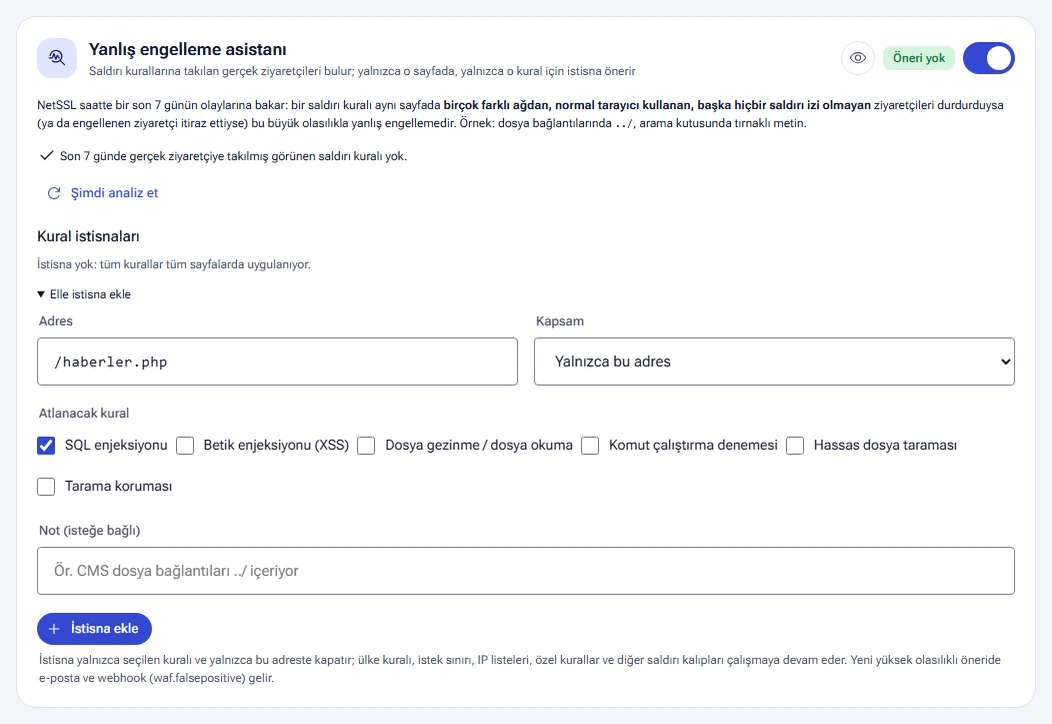Click the 'Son 7 günde gerçek ziyaretçiye' message
Screen dimensions: 1052x724
tap(233, 156)
